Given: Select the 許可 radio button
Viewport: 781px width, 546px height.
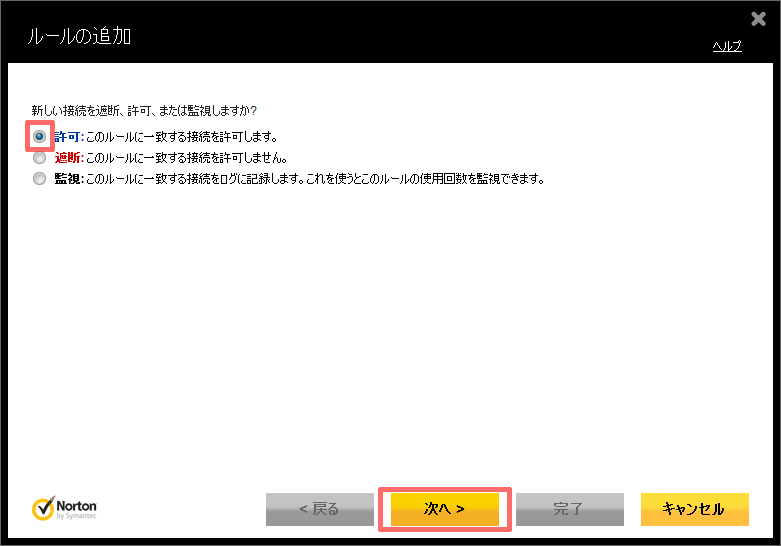Looking at the screenshot, I should click(39, 136).
